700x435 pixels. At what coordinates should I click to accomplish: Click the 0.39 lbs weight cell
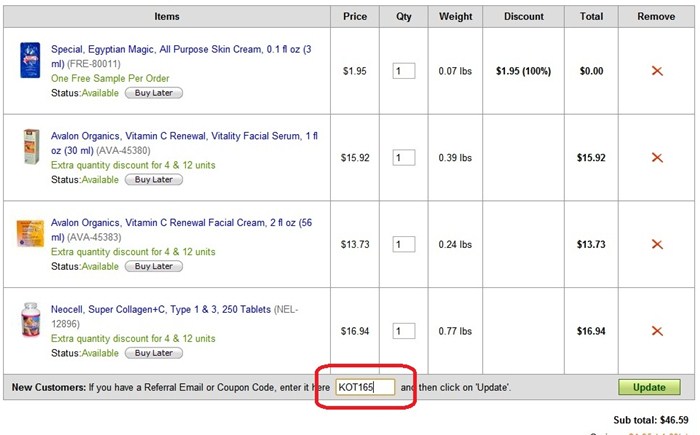pyautogui.click(x=455, y=158)
